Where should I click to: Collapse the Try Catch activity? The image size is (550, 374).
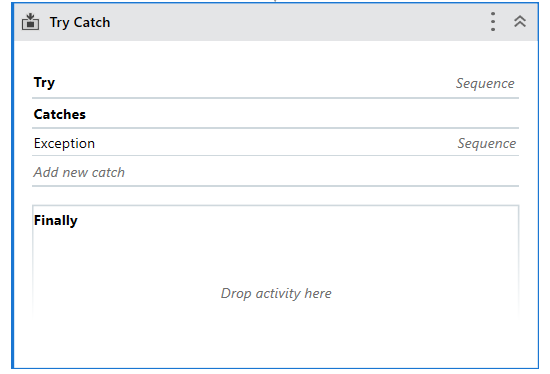(x=520, y=21)
